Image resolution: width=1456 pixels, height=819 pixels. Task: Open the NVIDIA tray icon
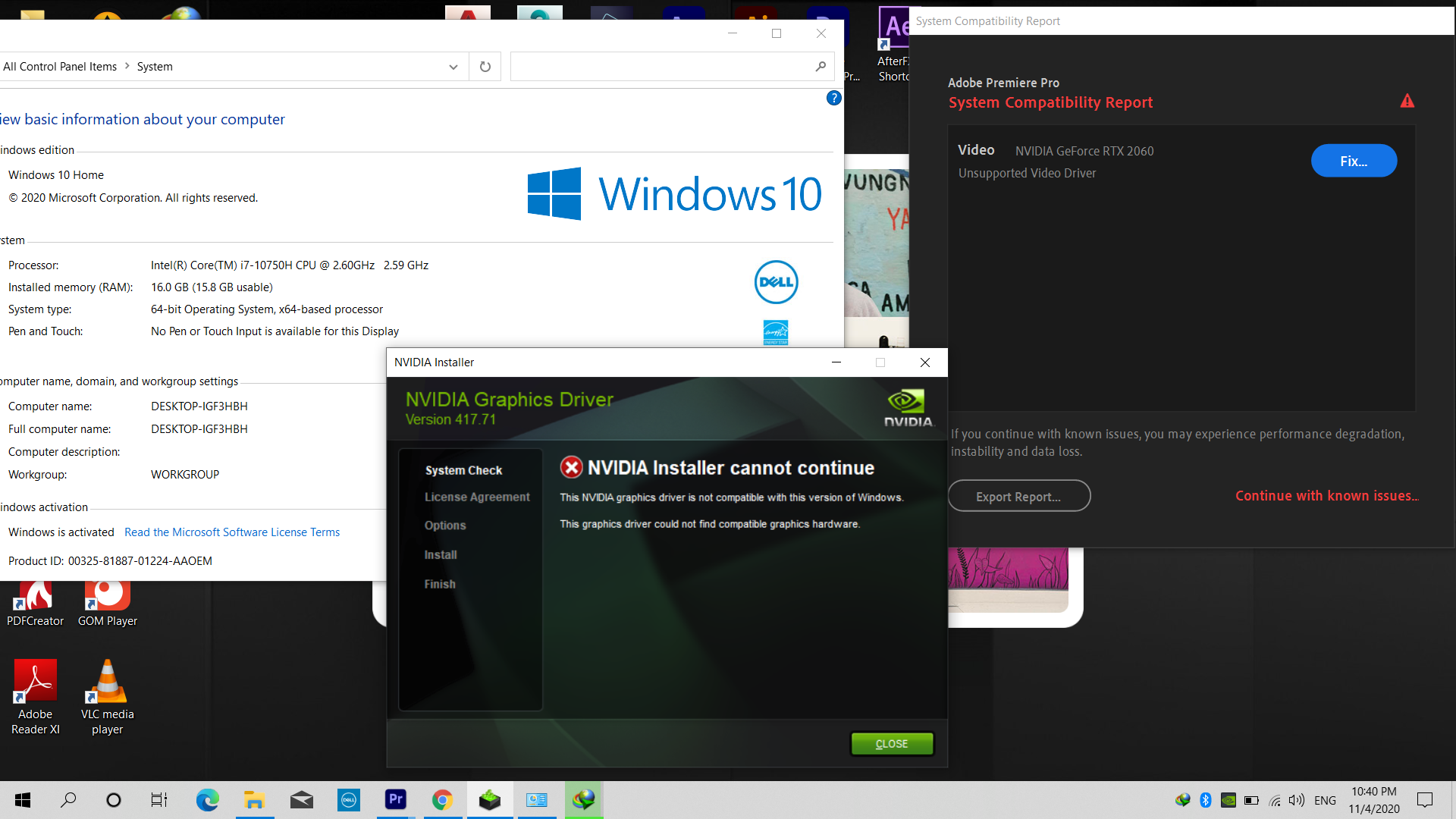1228,800
